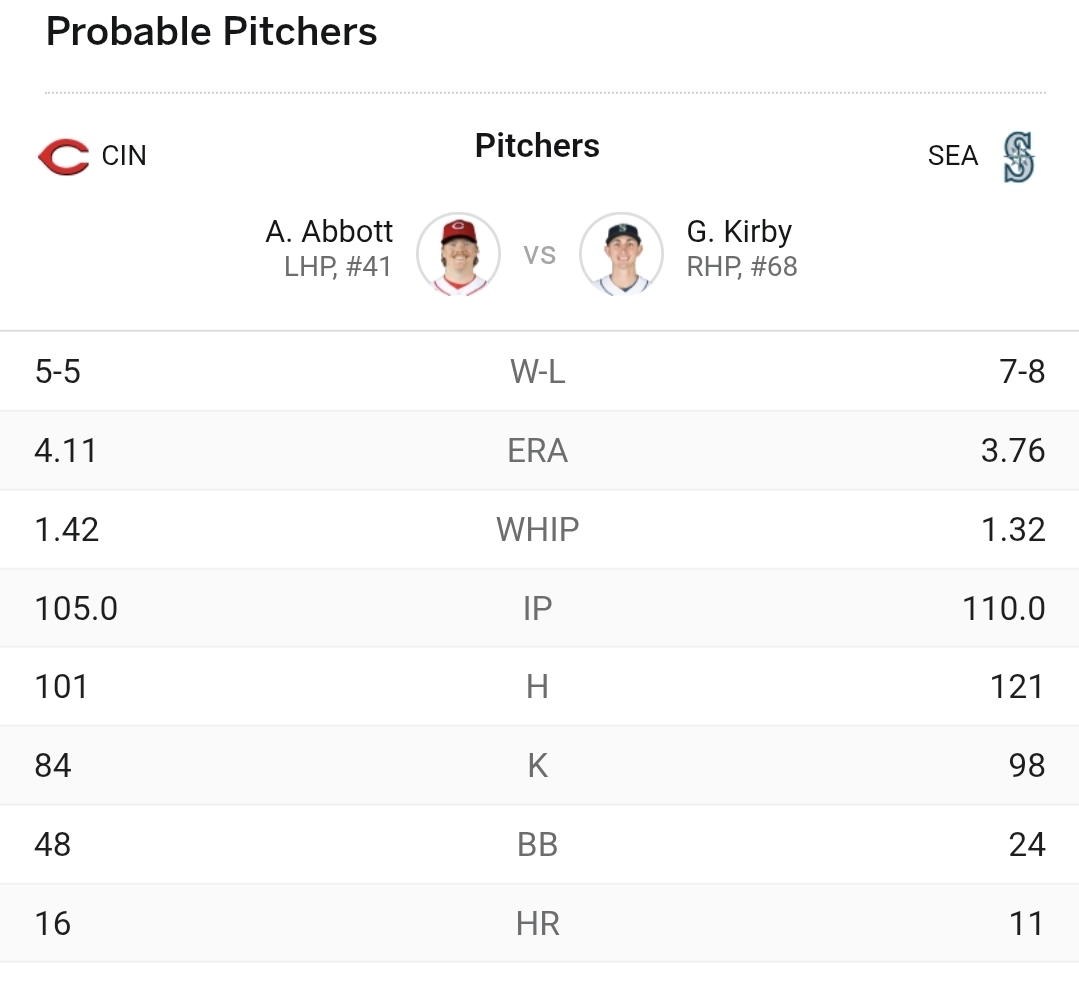Screen dimensions: 1079x1000
Task: Click the Cincinnati Reds logo icon
Action: pos(63,156)
